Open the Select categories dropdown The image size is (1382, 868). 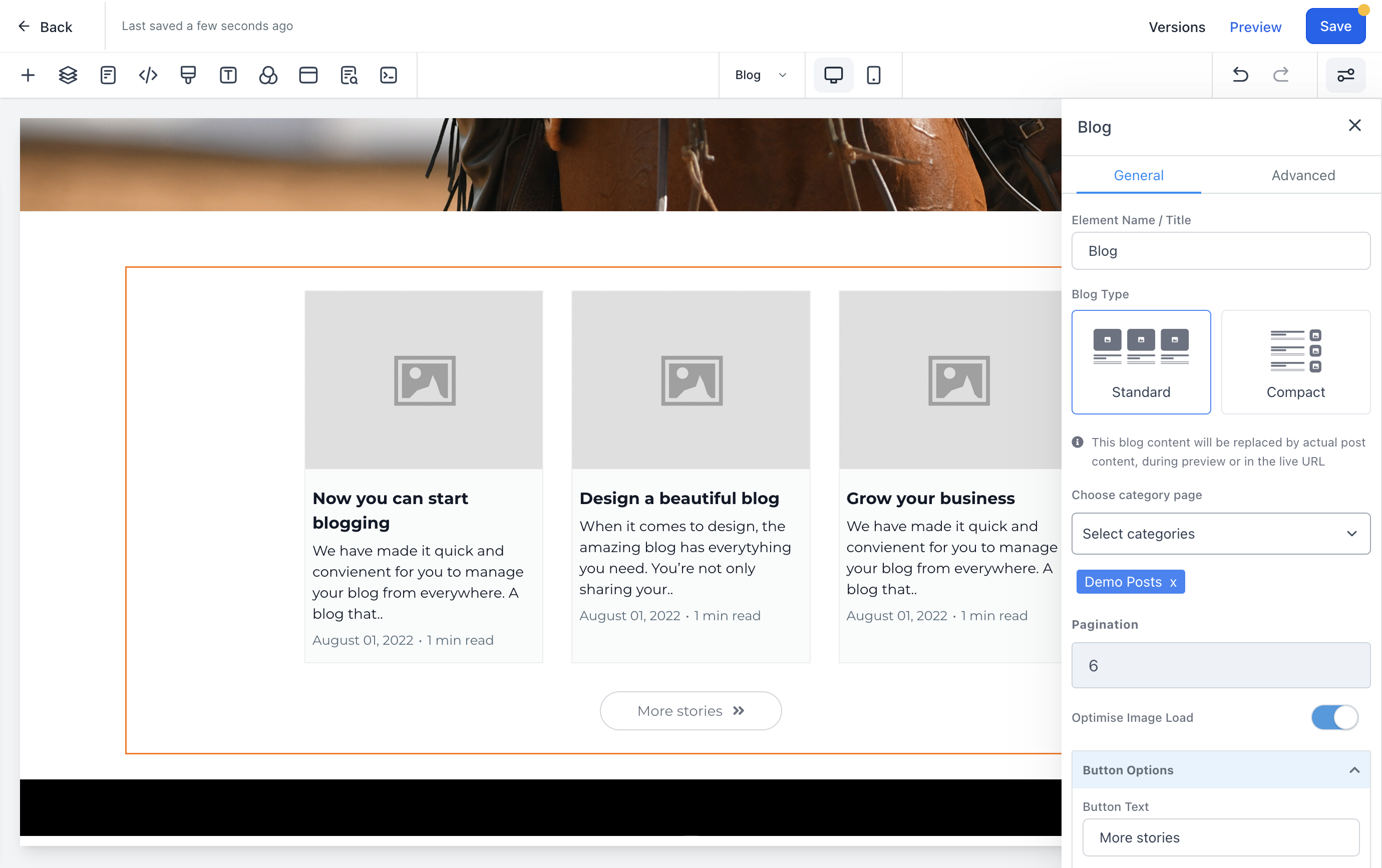[x=1221, y=534]
